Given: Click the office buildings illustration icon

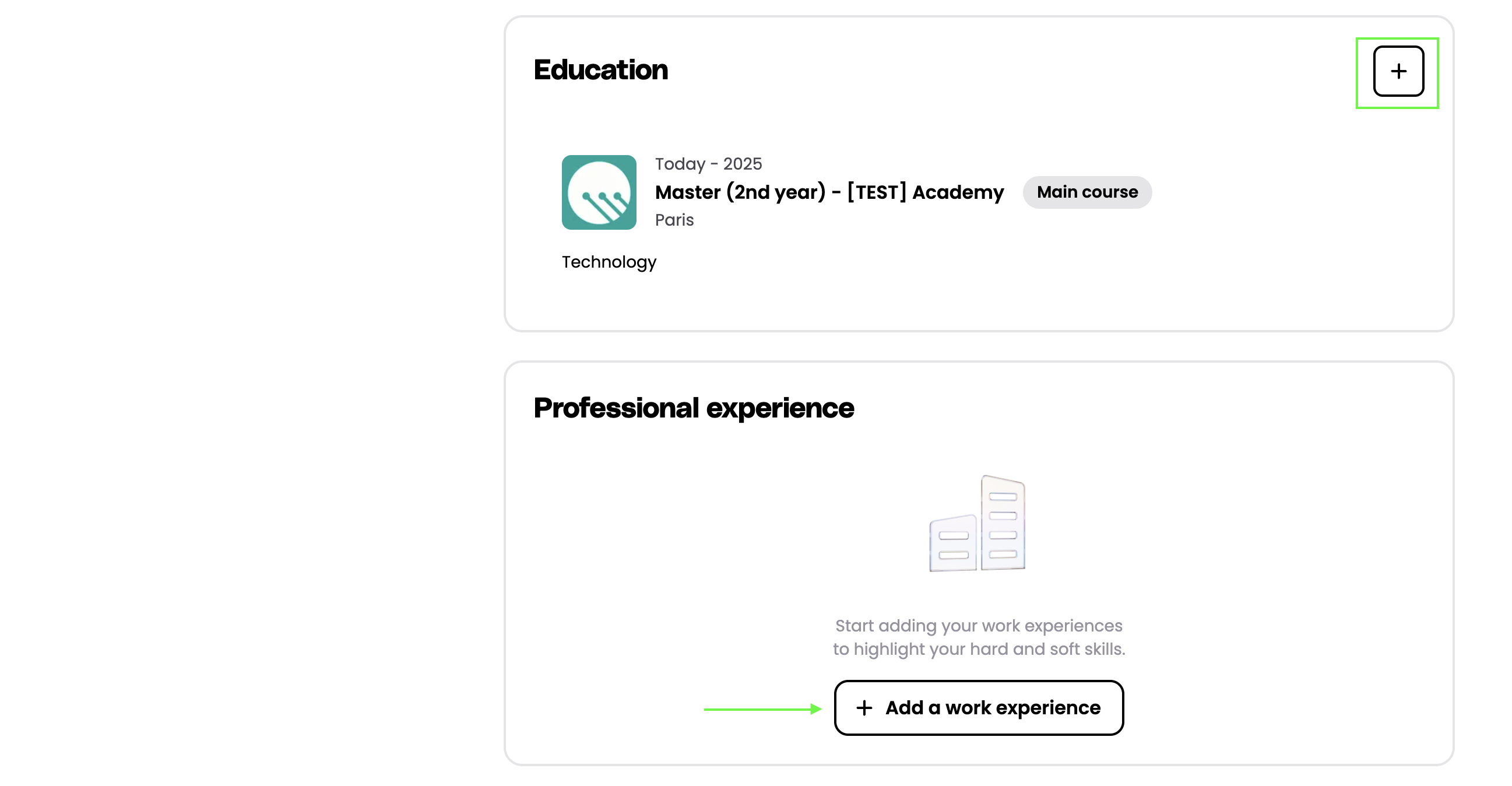Looking at the screenshot, I should click(977, 523).
